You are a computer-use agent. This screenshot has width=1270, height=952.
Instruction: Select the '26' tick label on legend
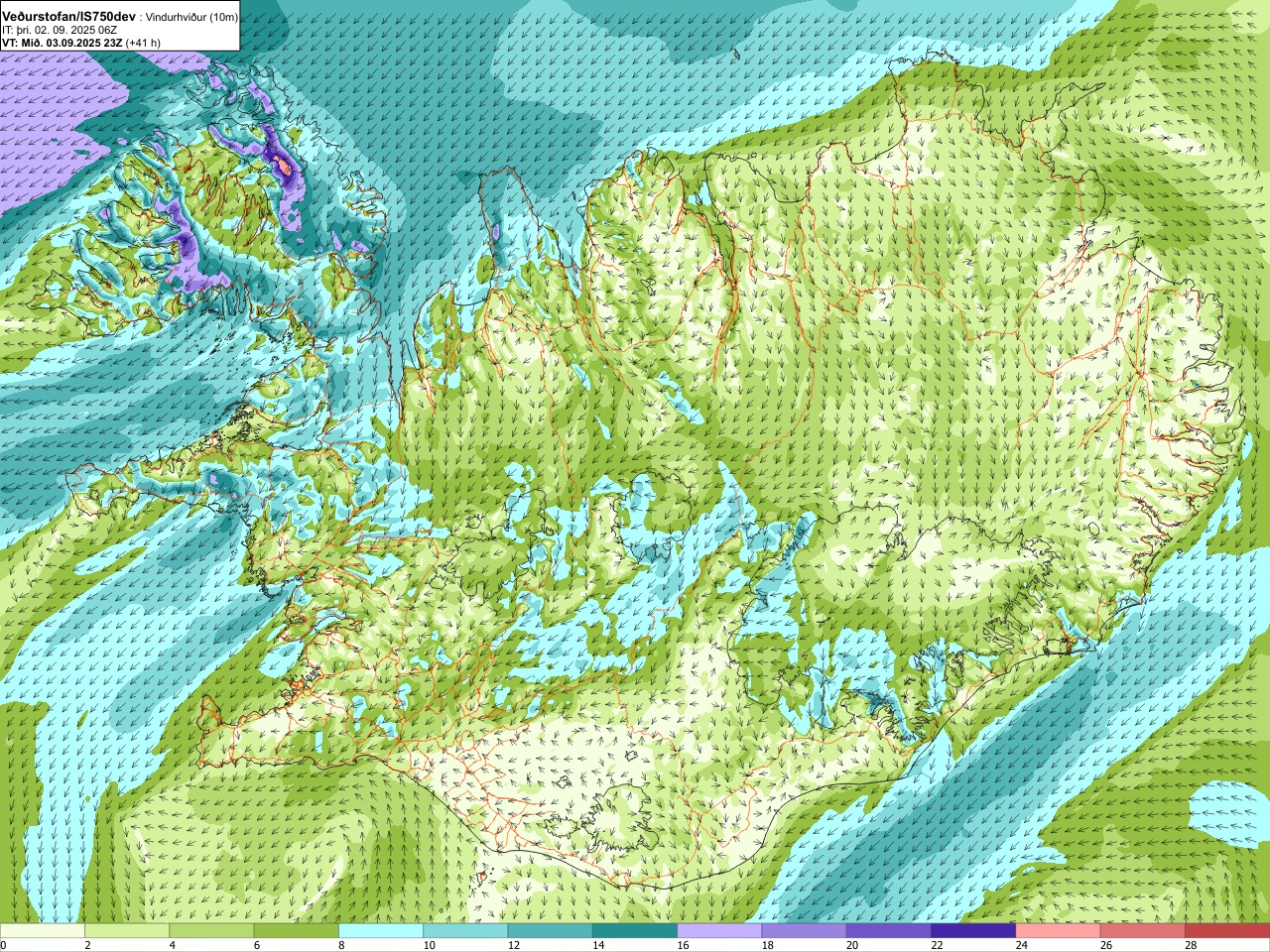click(1106, 945)
